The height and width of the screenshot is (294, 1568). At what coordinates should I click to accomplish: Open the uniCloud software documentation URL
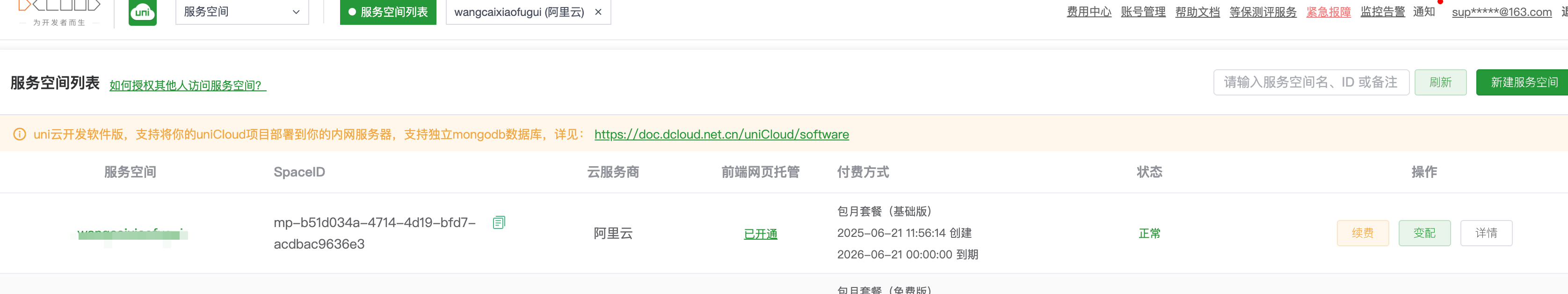pos(721,134)
